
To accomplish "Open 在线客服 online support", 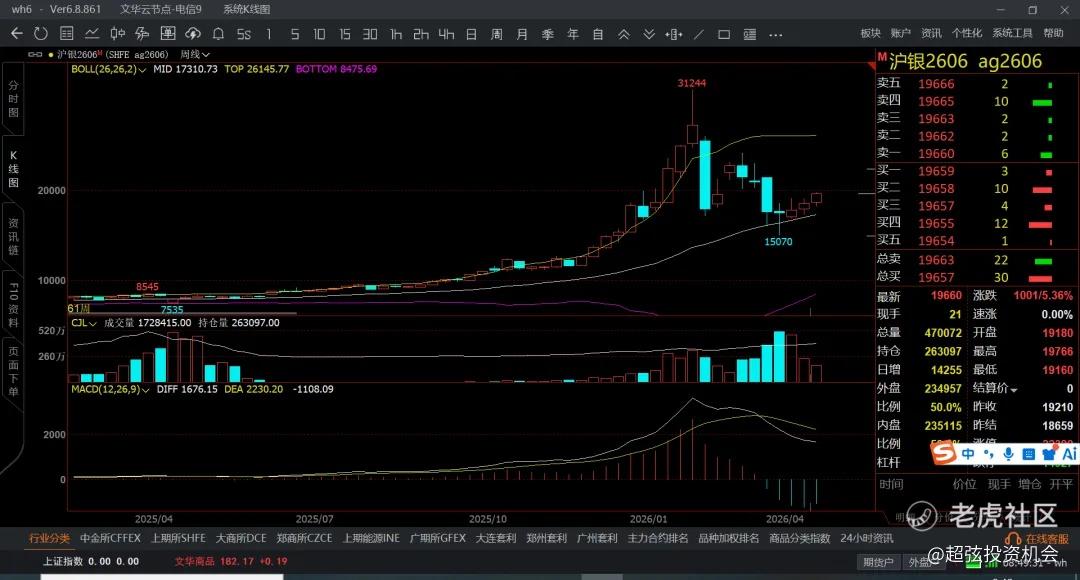I will (x=1038, y=539).
